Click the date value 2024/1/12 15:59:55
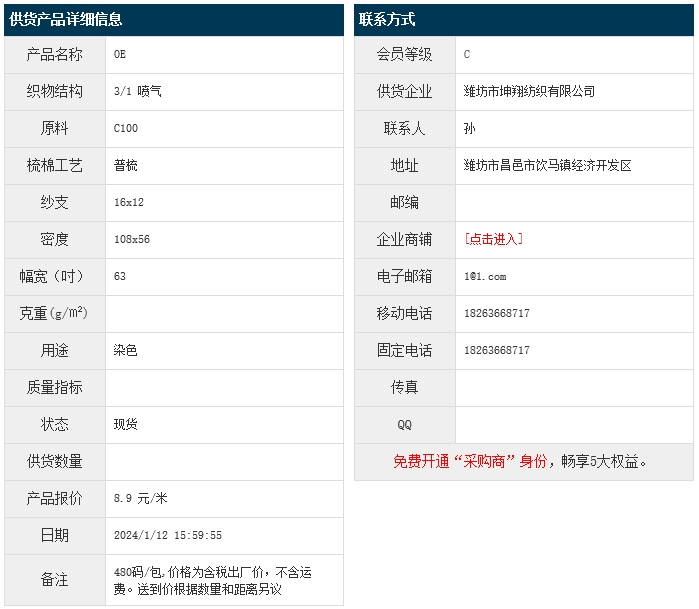 point(168,535)
